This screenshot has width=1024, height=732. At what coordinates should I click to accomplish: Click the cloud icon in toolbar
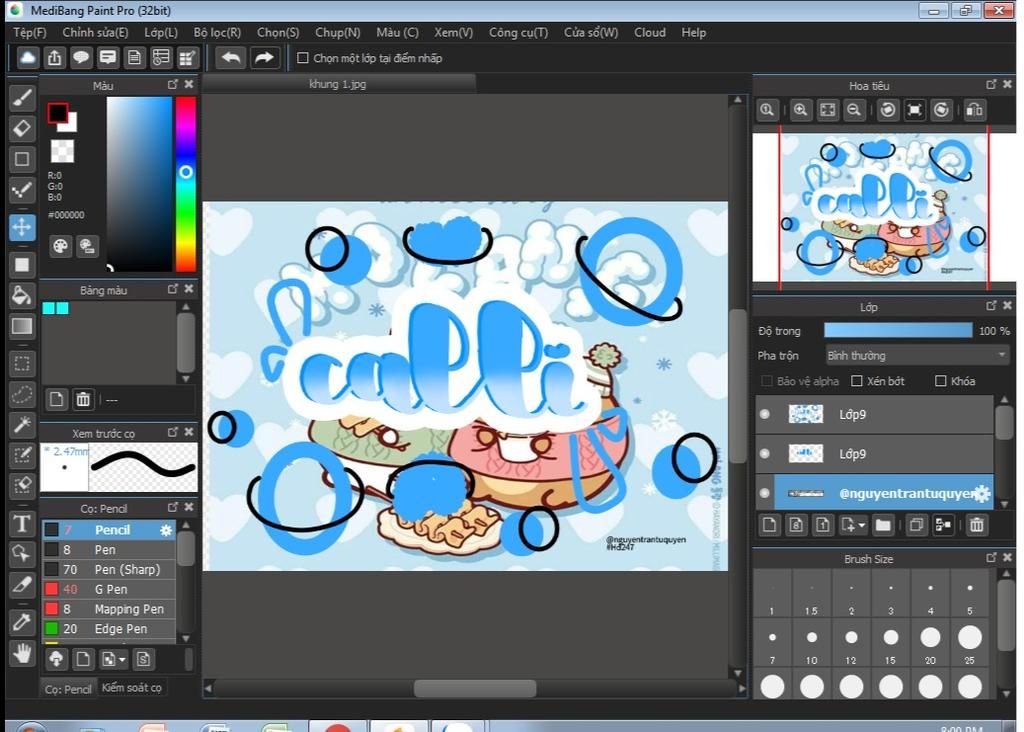point(27,57)
